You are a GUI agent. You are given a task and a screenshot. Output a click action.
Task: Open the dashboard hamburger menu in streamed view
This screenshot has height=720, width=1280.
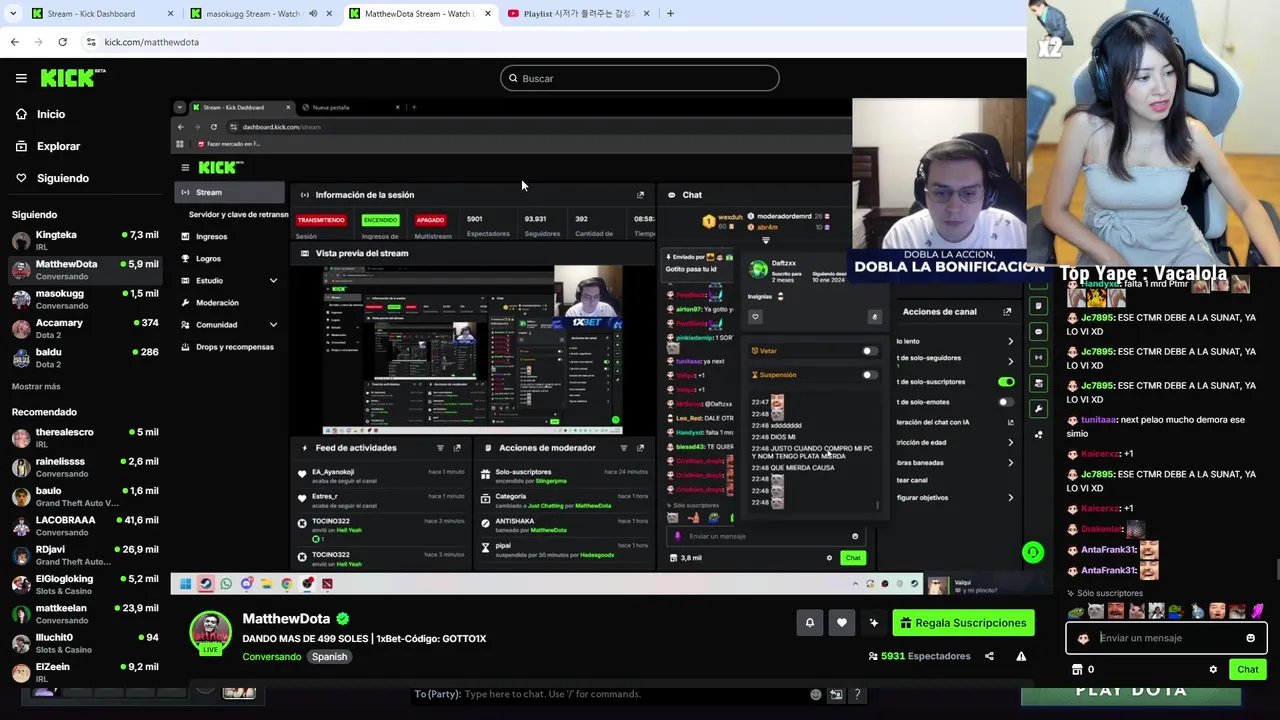(x=185, y=167)
